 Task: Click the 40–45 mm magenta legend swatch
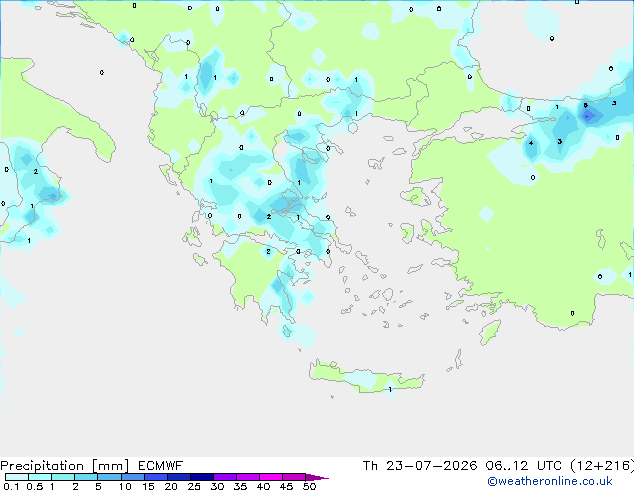271,477
